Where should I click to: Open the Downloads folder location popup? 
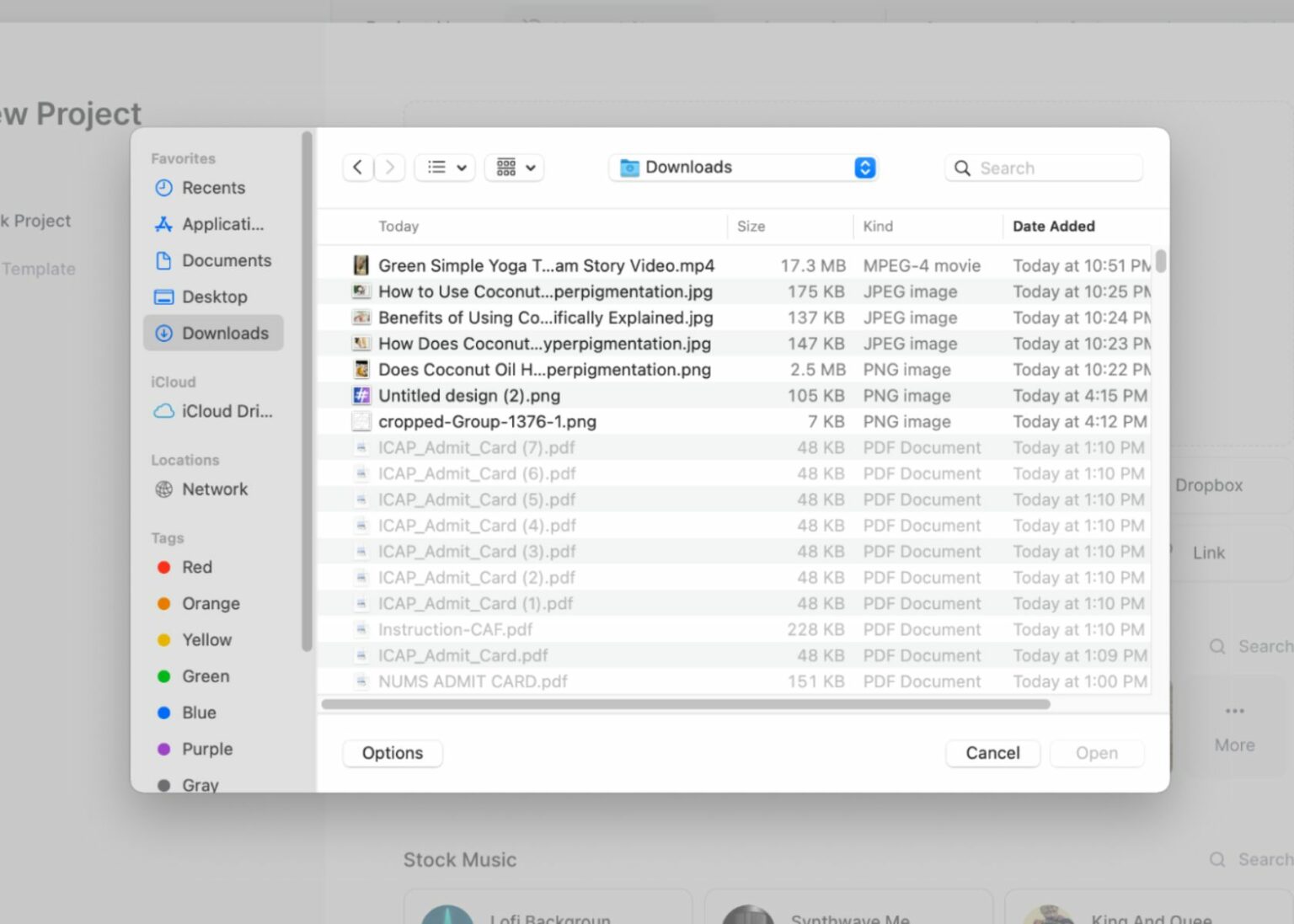pos(743,168)
